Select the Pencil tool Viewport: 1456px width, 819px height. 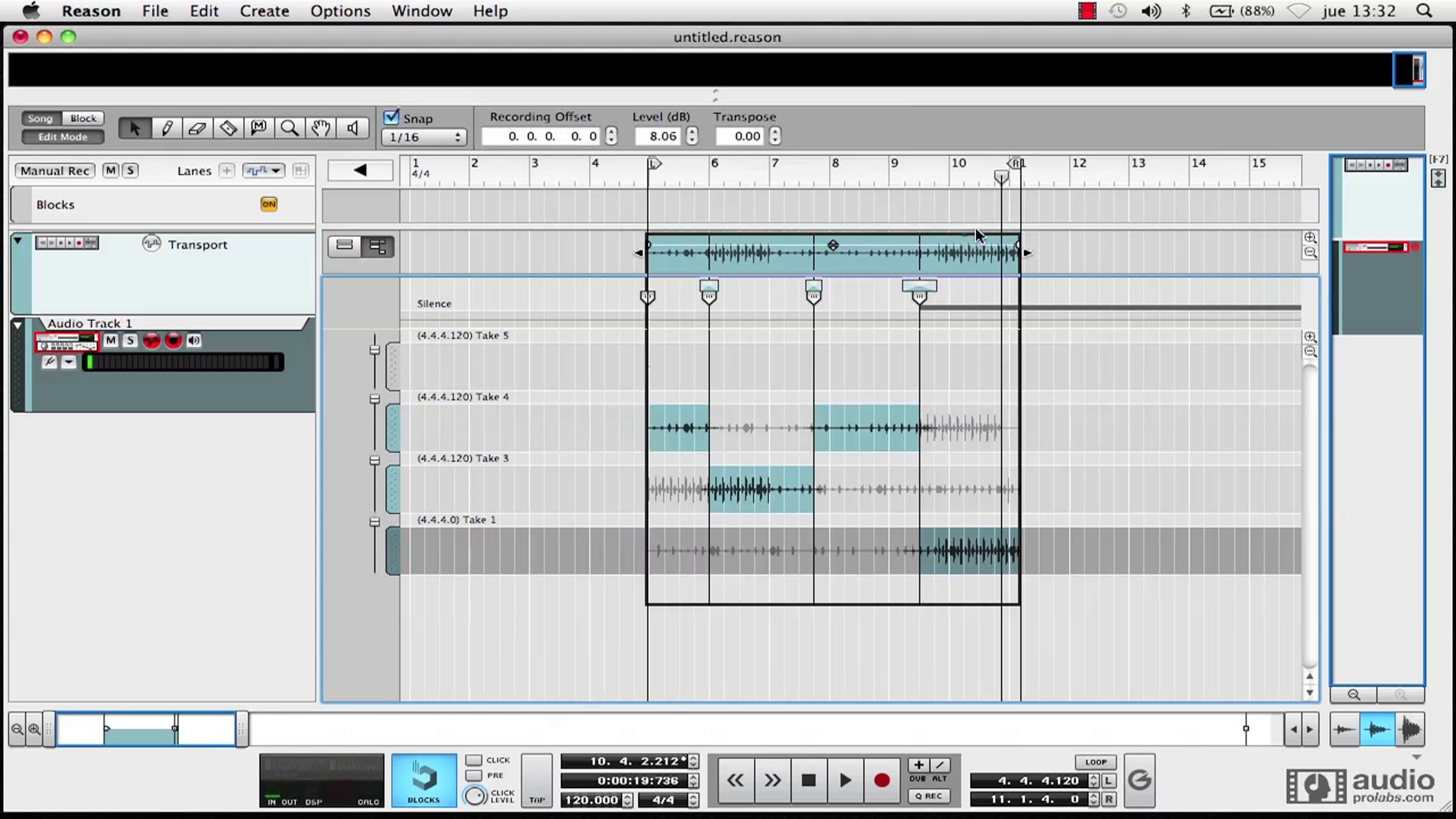(166, 128)
